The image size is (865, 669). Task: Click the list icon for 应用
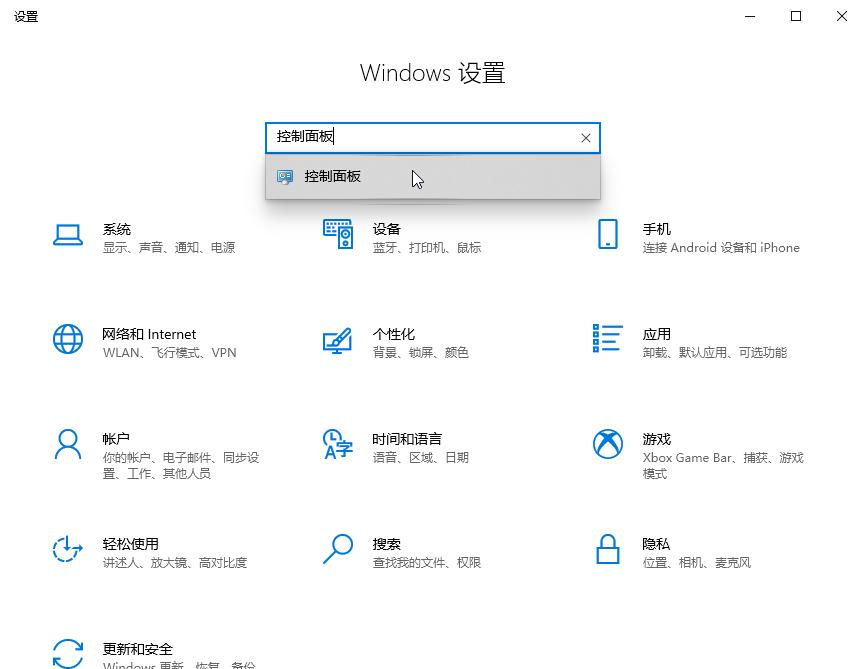click(x=608, y=338)
